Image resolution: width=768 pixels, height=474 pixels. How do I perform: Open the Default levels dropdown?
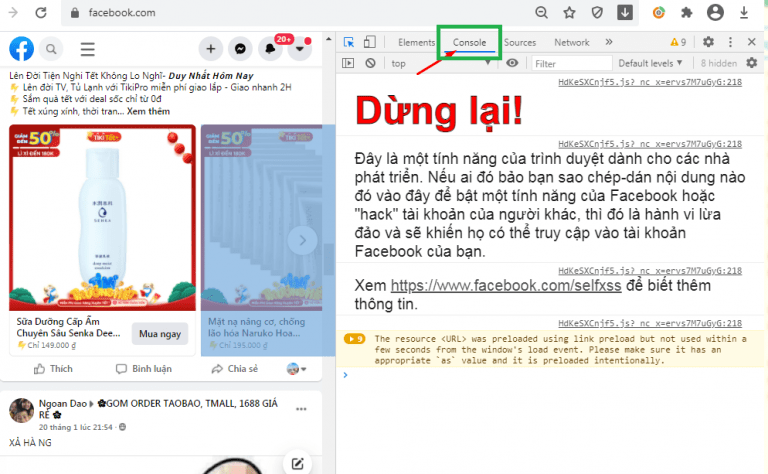tap(650, 63)
